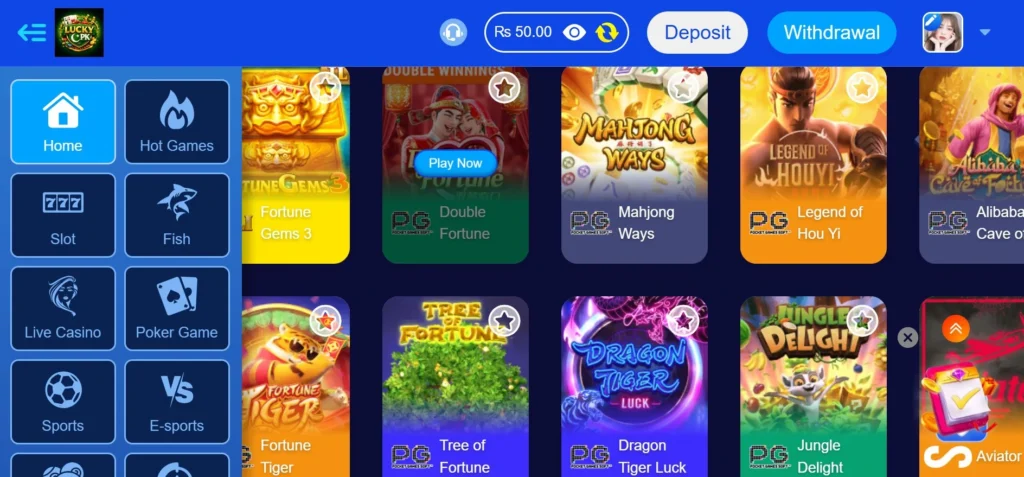Expand profile dropdown arrow

click(x=985, y=32)
